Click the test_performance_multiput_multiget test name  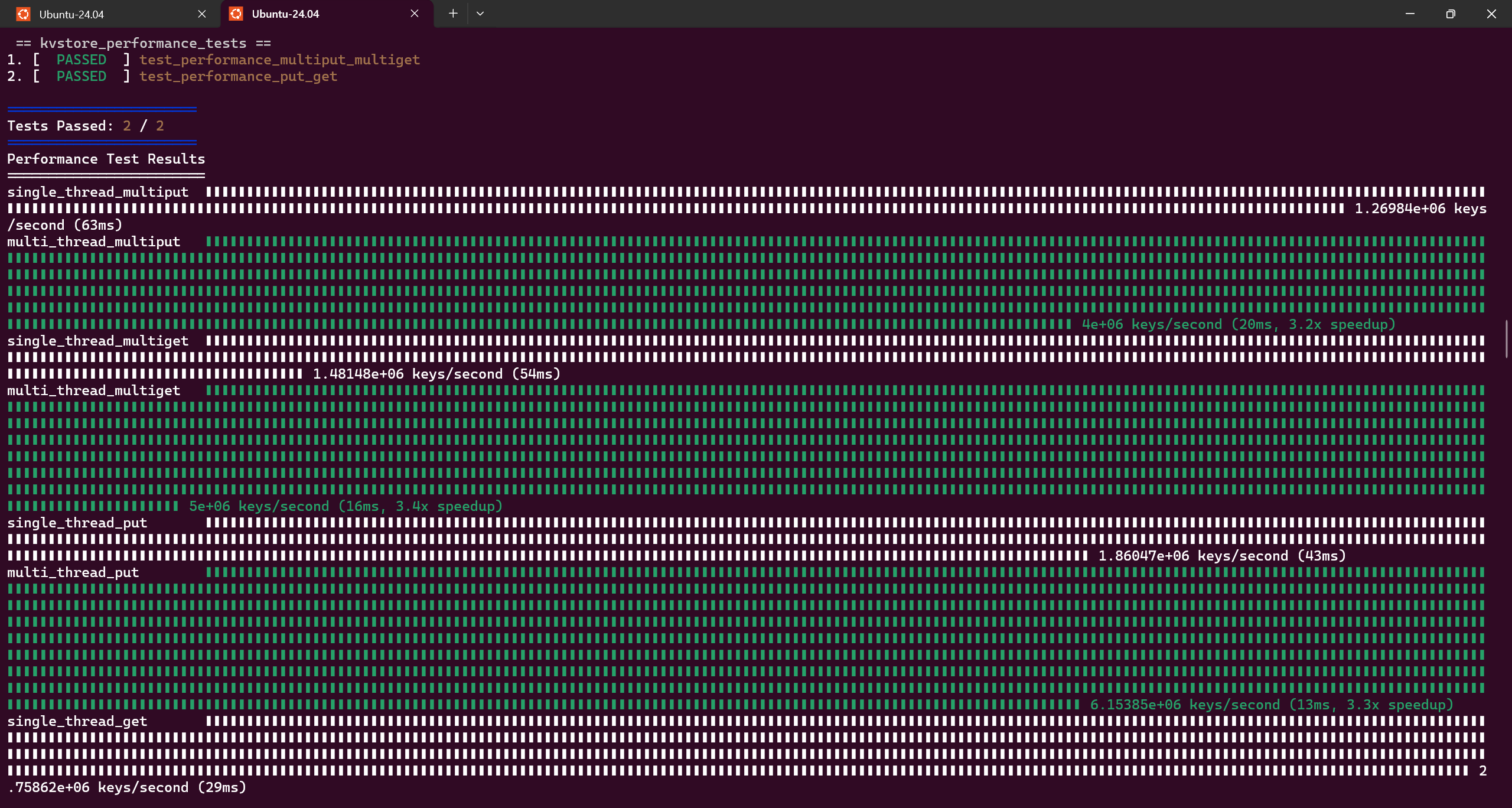pyautogui.click(x=279, y=60)
